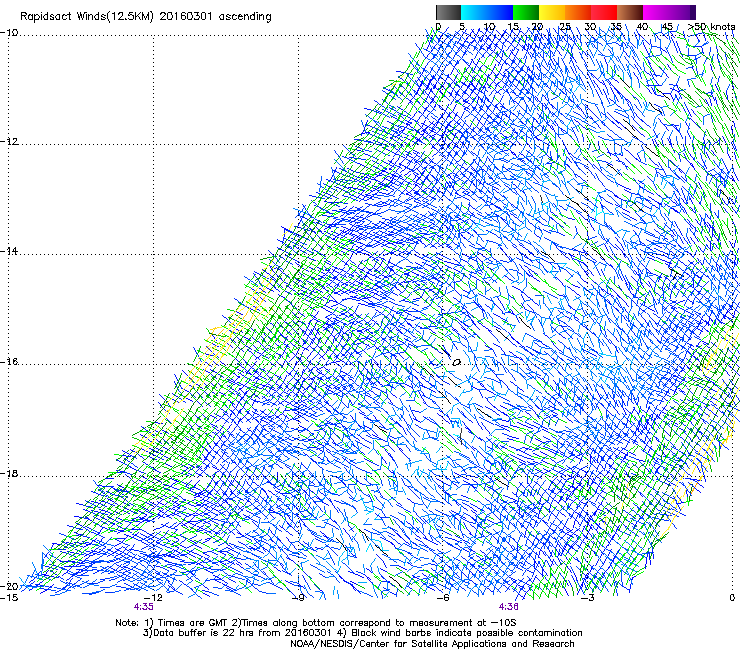The width and height of the screenshot is (740, 650).
Task: Click the latitude label '-14'
Action: [10, 251]
